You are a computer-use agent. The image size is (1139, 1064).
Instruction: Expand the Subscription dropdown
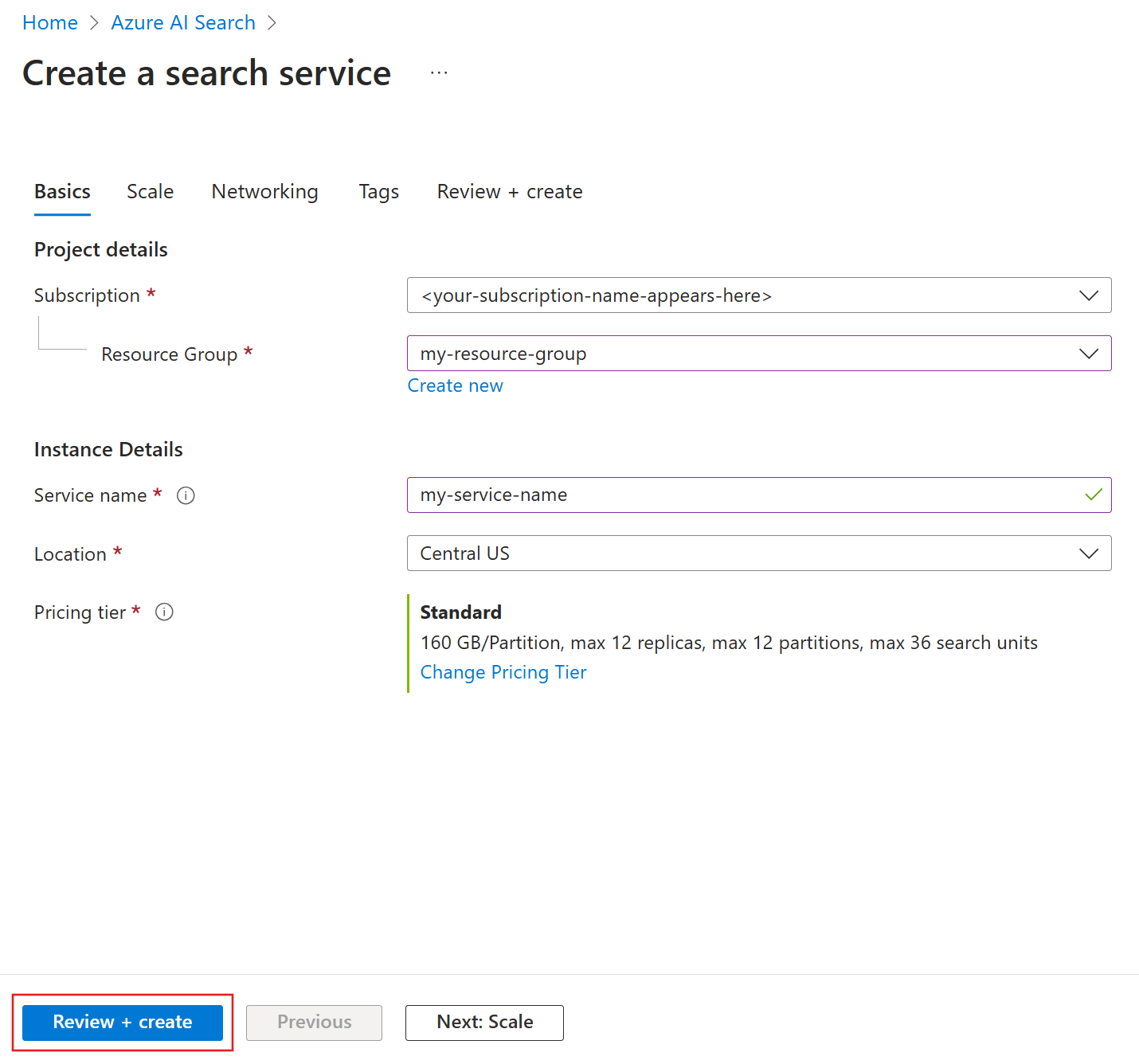pyautogui.click(x=1088, y=295)
